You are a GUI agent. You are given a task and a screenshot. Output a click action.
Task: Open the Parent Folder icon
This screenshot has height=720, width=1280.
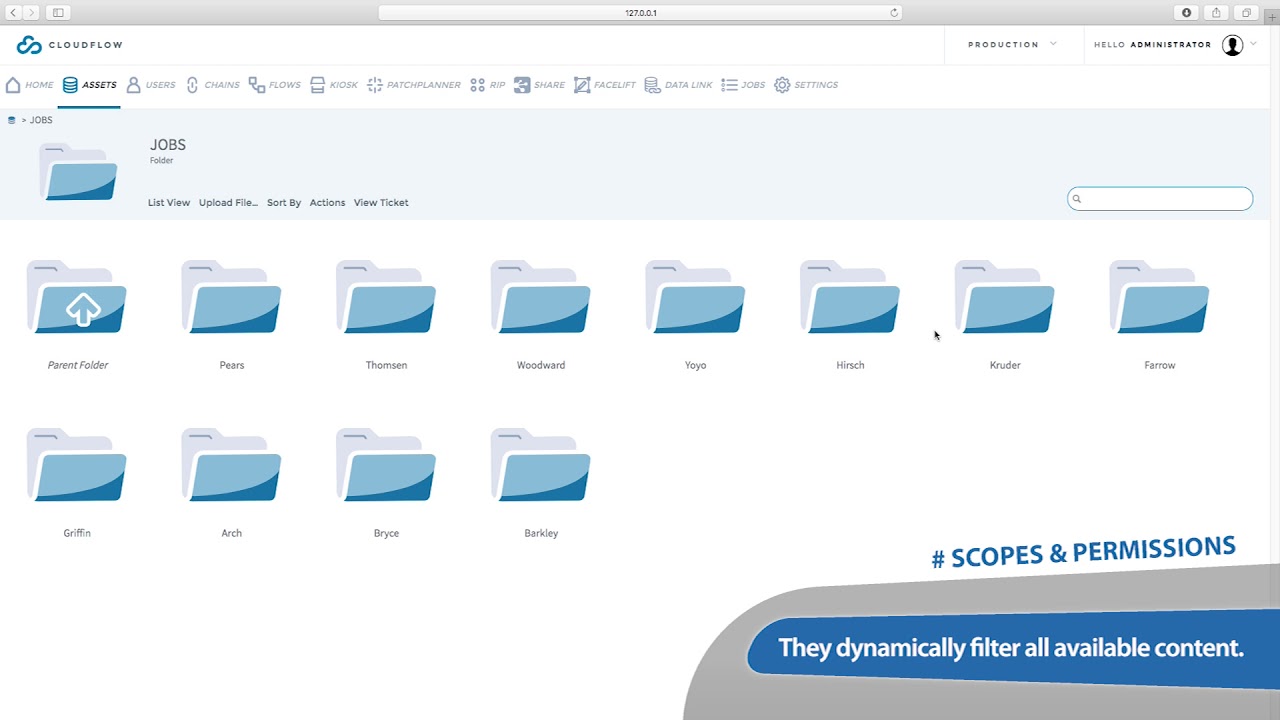[x=77, y=297]
